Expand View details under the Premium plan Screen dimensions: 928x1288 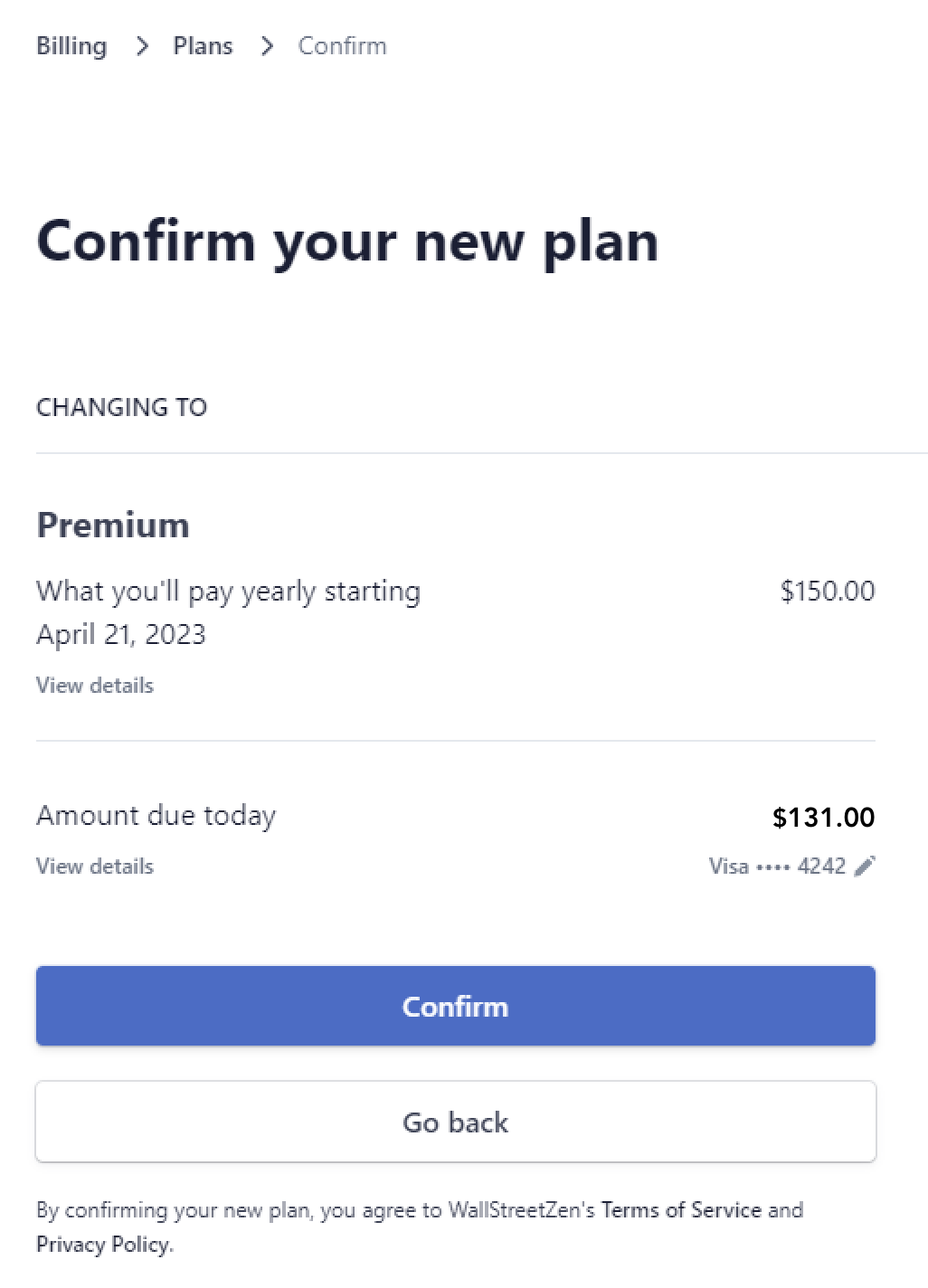pyautogui.click(x=95, y=686)
